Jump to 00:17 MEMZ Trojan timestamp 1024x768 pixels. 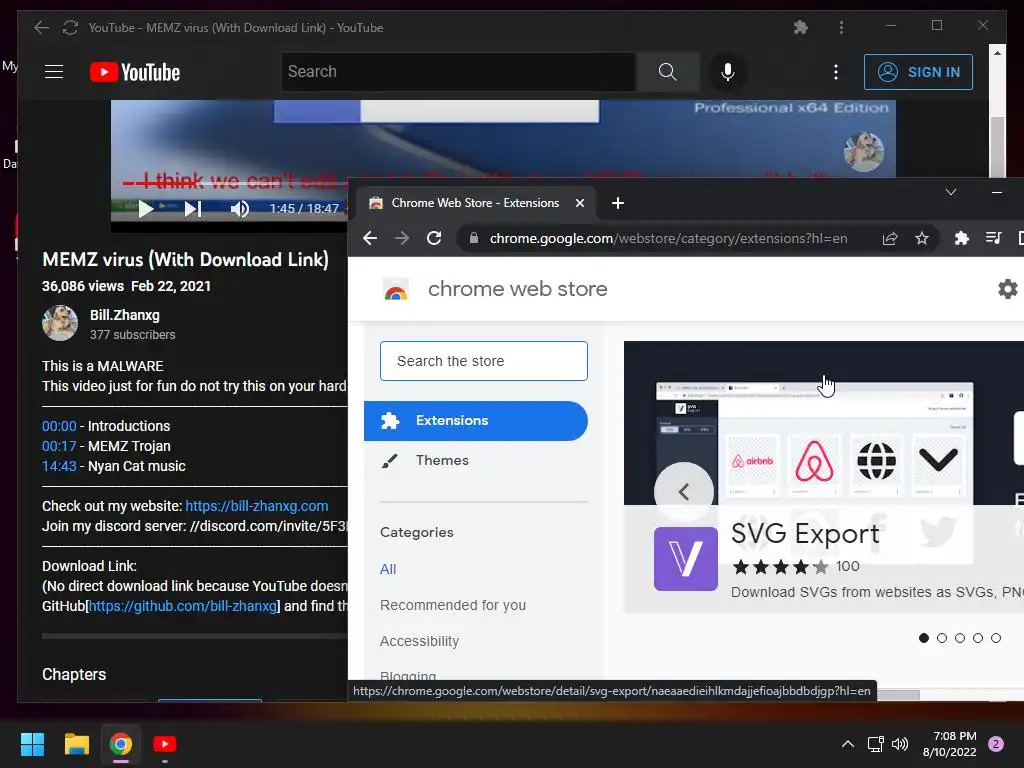tap(59, 446)
